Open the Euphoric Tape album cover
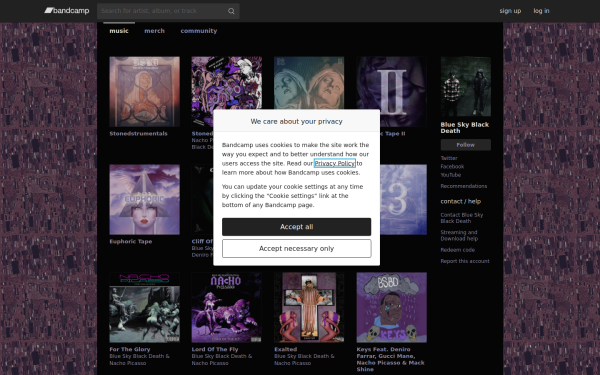 pyautogui.click(x=144, y=199)
